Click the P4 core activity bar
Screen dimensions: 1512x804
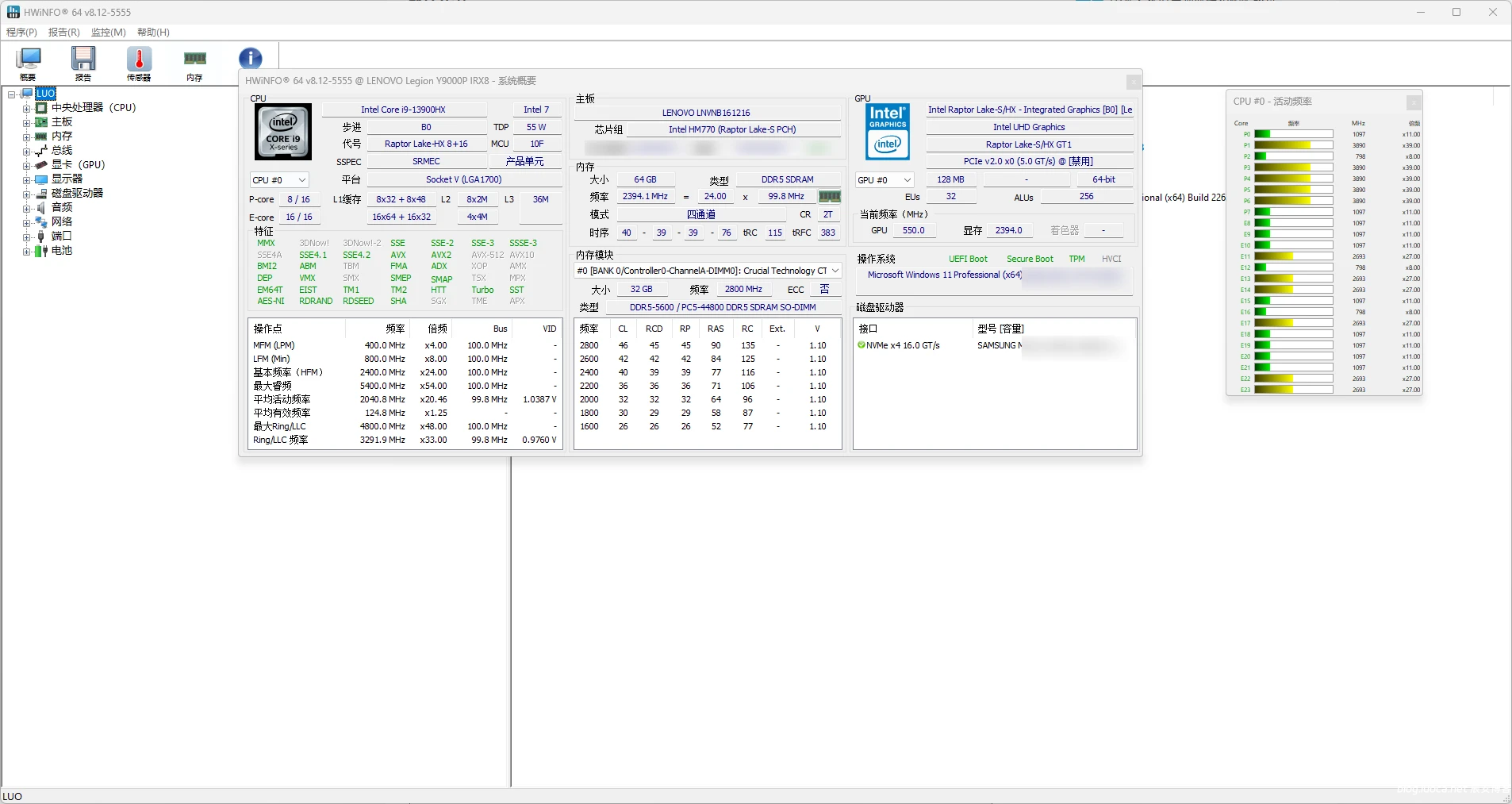point(1293,179)
